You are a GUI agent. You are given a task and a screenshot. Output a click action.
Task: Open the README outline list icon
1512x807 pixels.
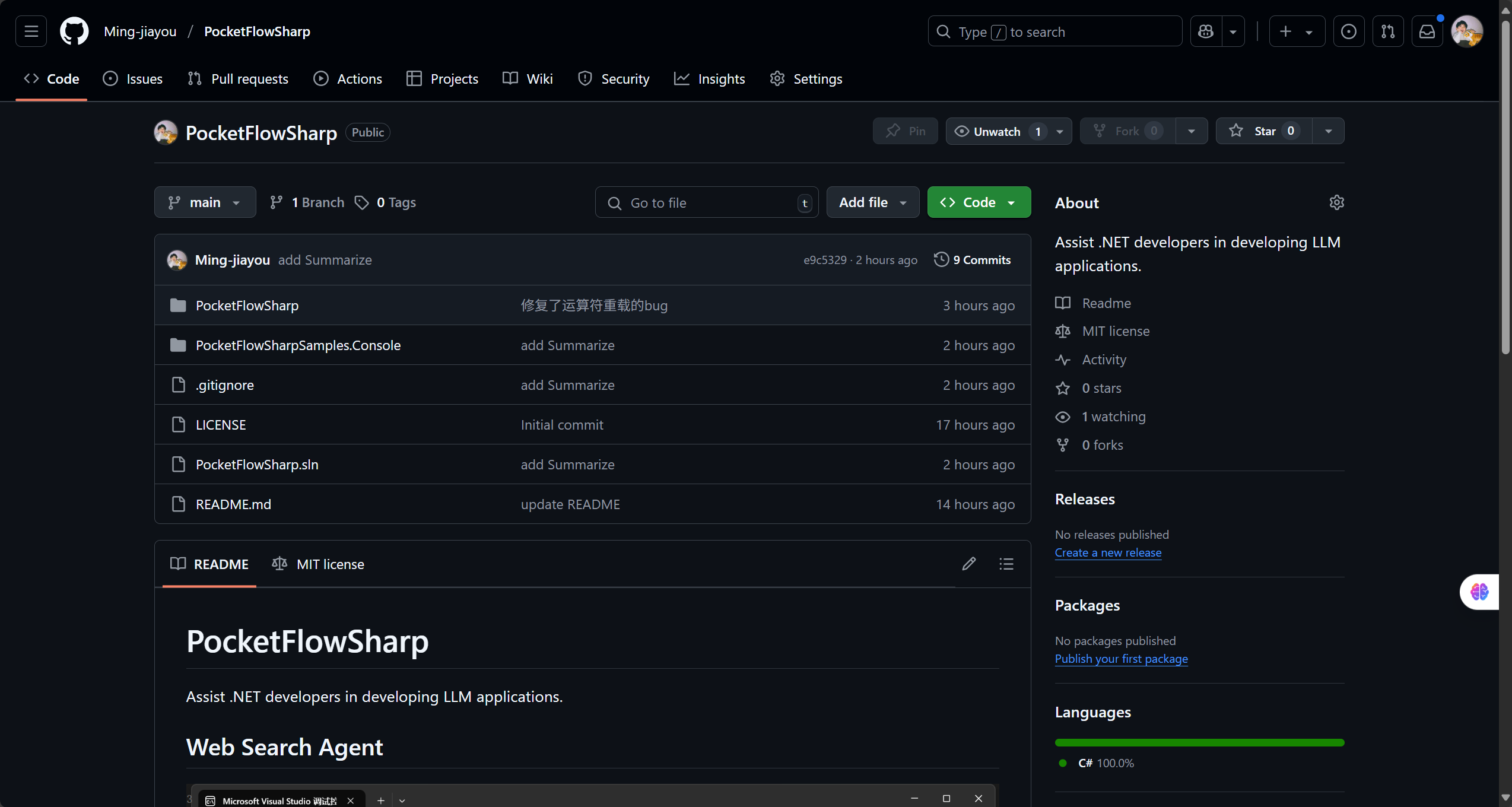coord(1006,564)
